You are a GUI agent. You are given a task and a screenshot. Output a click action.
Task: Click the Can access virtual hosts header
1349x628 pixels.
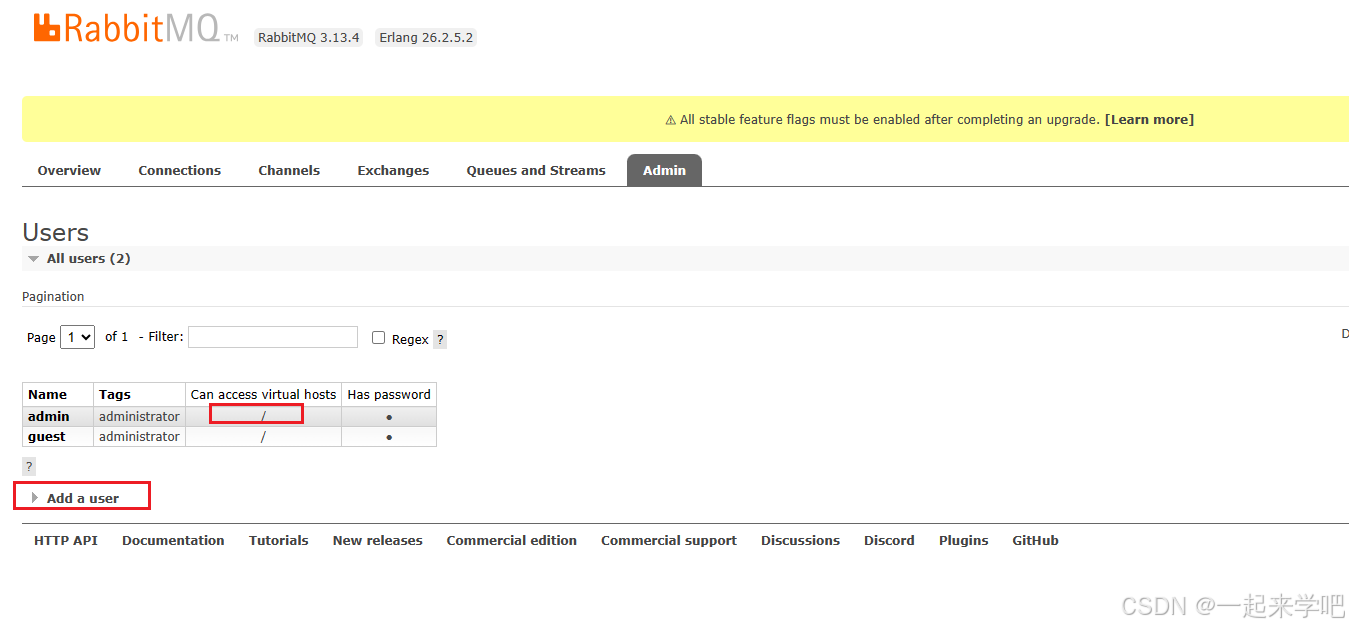pos(264,395)
